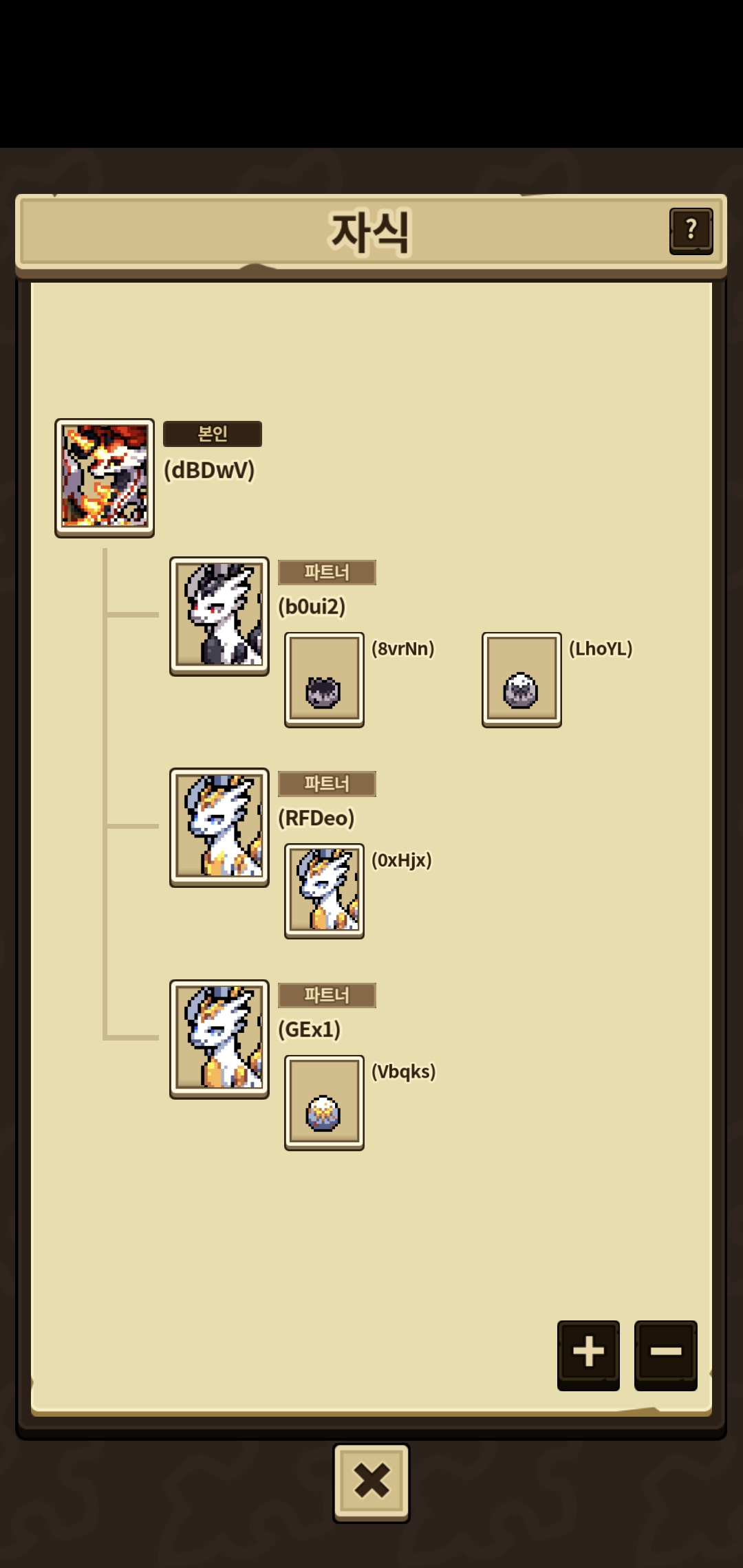
Task: Tap the 파트너 badge above RFDeo
Action: coord(327,784)
